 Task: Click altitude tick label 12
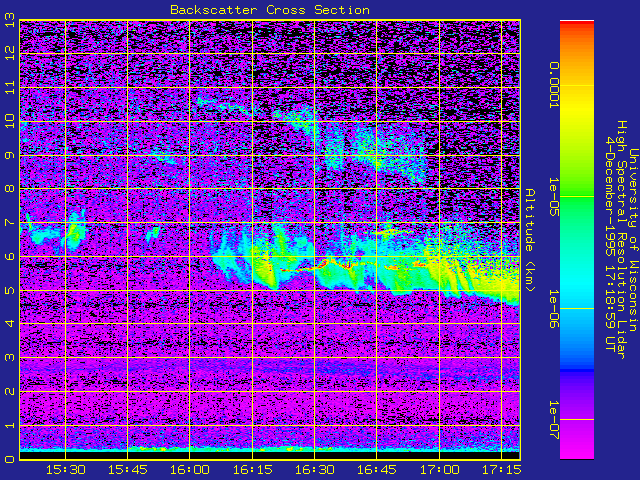pyautogui.click(x=10, y=53)
